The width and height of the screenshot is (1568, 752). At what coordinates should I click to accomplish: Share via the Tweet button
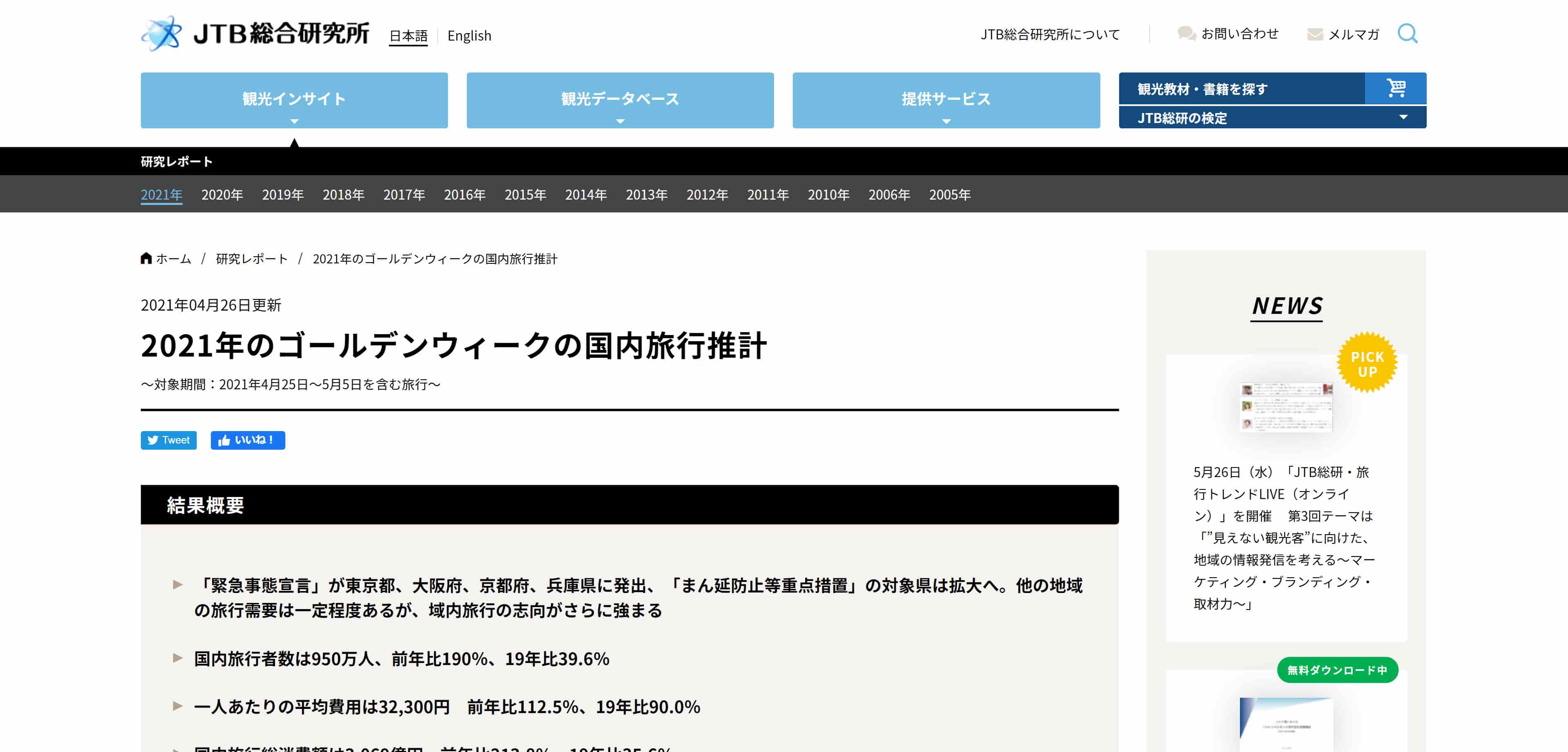pyautogui.click(x=169, y=440)
